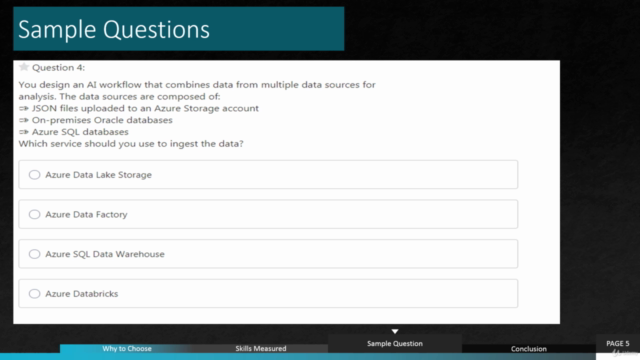Click the PAGE 5 indicator
Image resolution: width=640 pixels, height=360 pixels.
pos(618,344)
